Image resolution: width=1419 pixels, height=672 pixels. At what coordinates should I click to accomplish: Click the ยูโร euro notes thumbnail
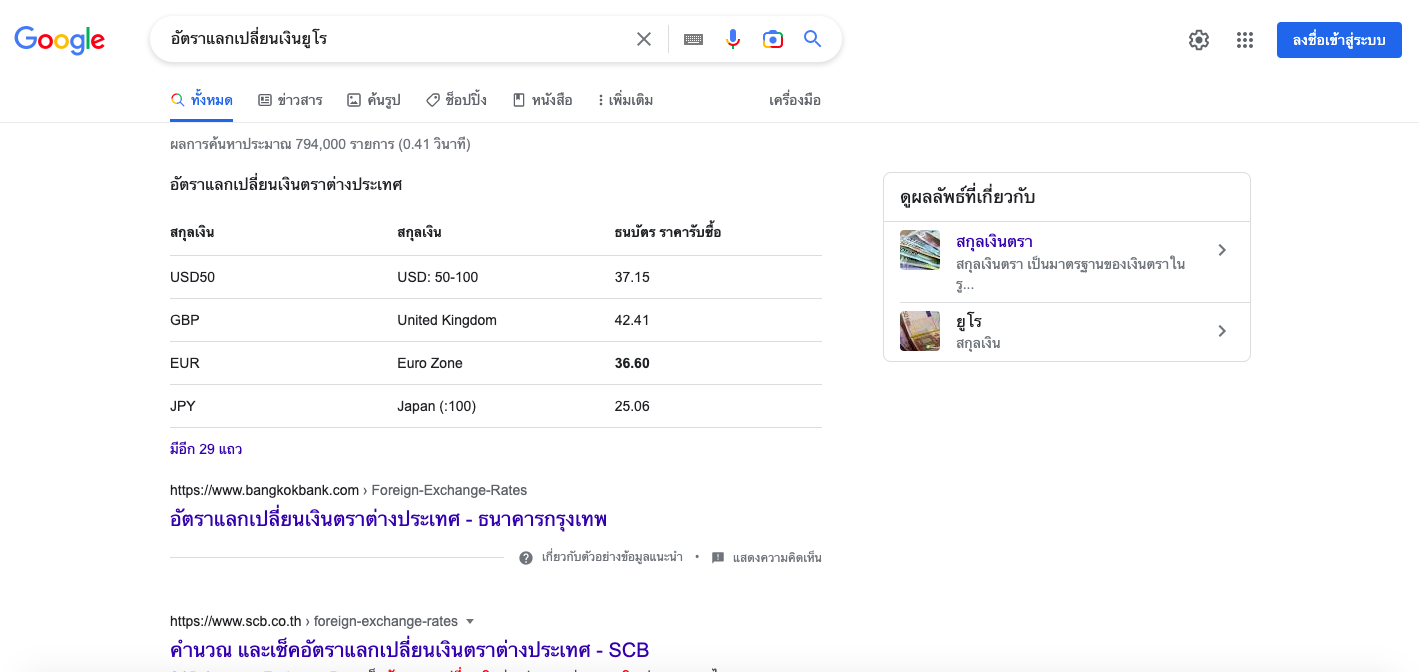920,331
